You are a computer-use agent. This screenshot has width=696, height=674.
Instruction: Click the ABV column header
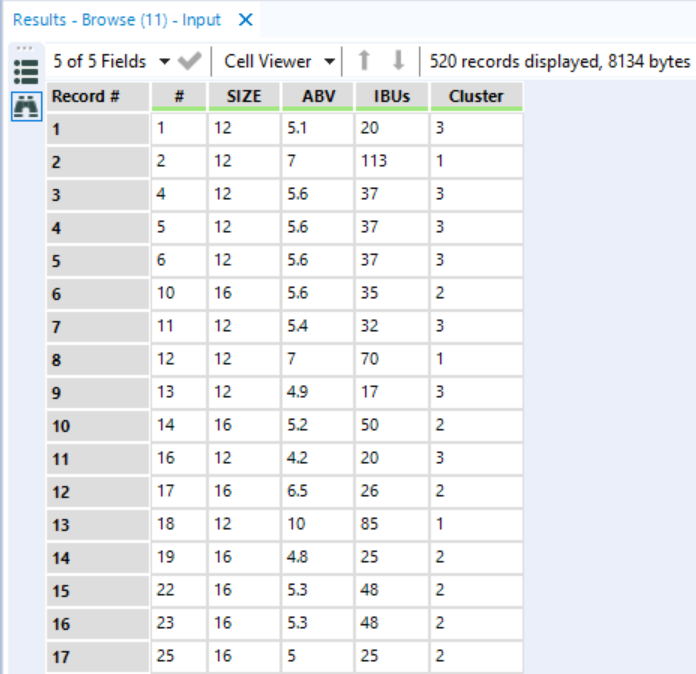[315, 97]
